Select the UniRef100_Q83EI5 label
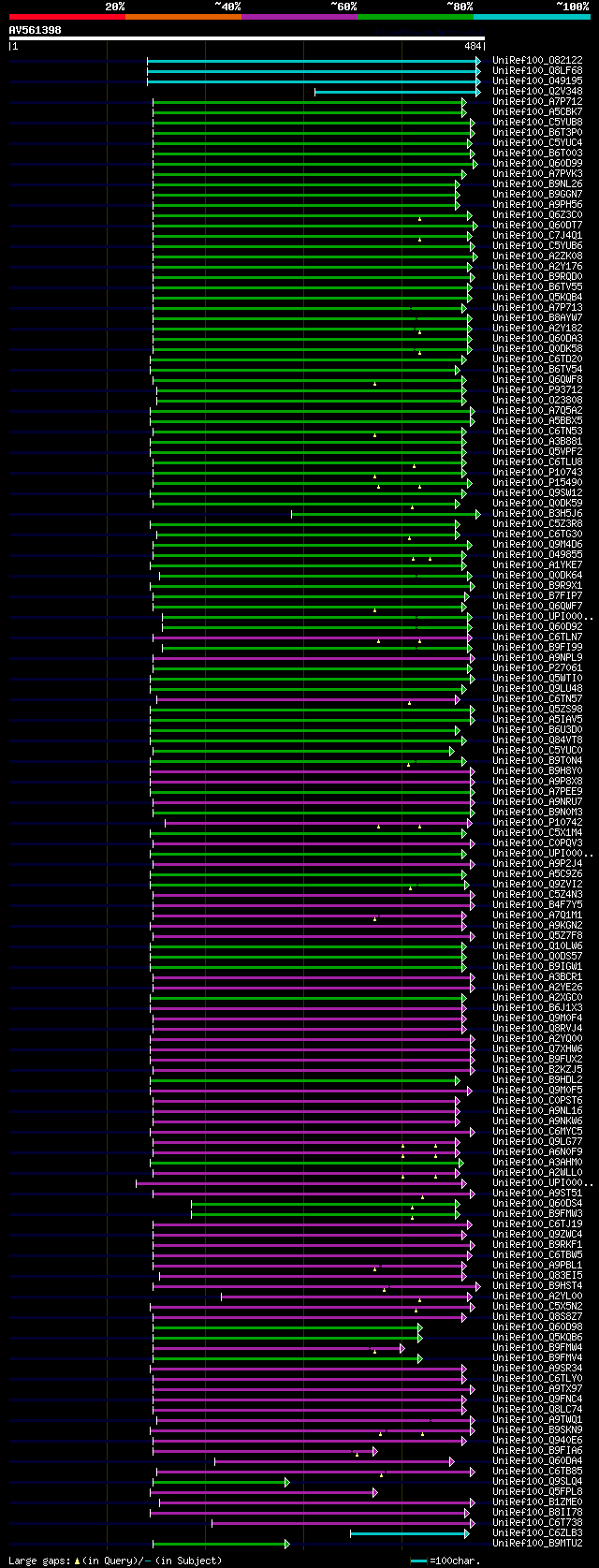 point(537,1275)
